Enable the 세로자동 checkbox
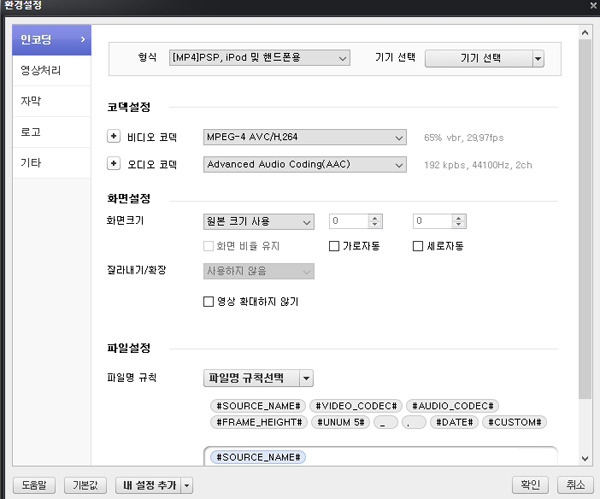 pyautogui.click(x=418, y=246)
